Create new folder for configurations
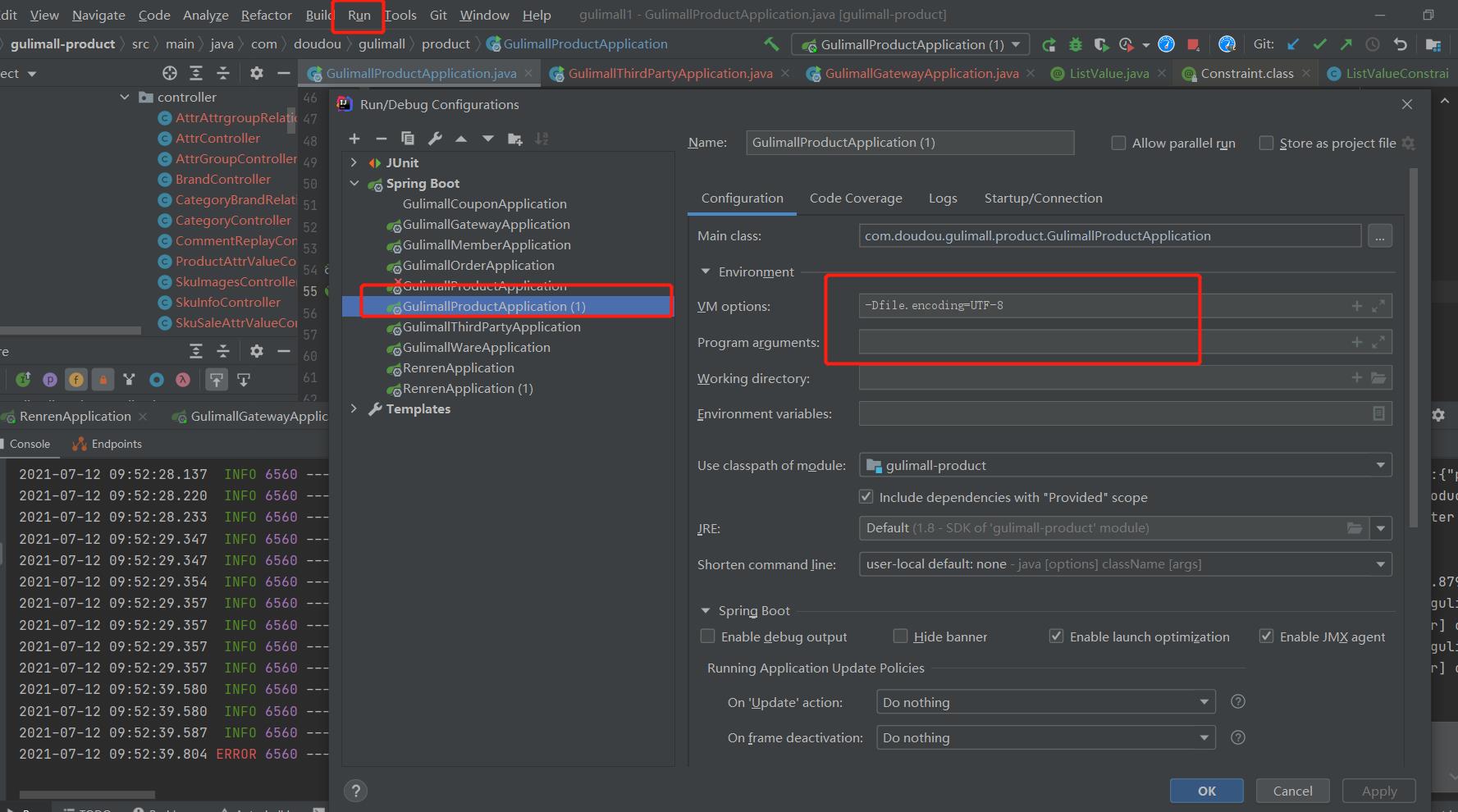1458x812 pixels. pos(515,139)
